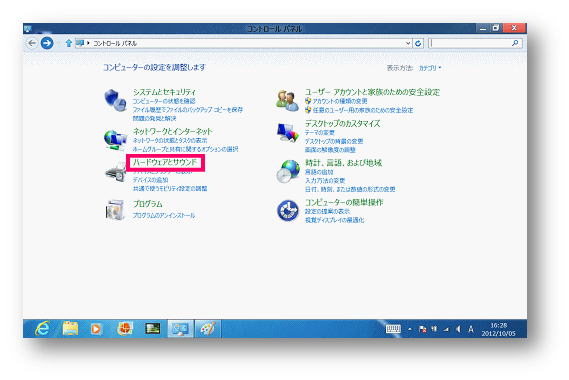Click the Action Center flag icon
Viewport: 569px width, 380px height.
(423, 329)
